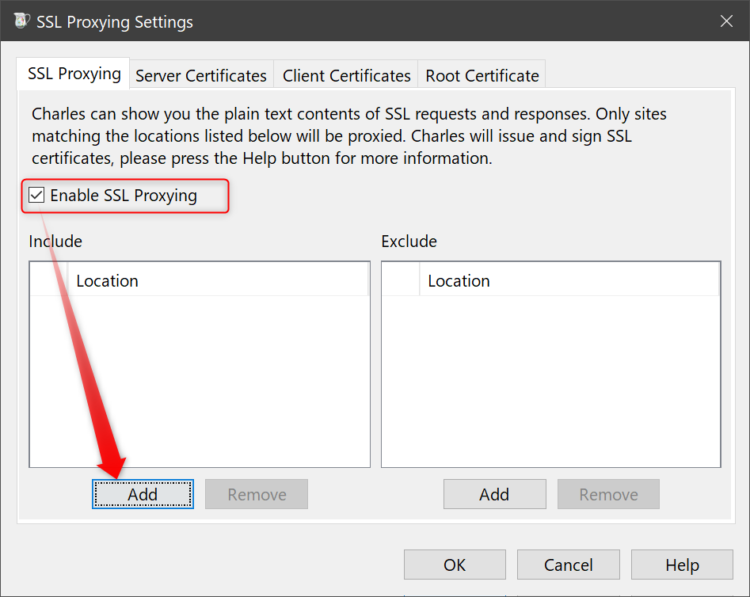This screenshot has height=597, width=750.
Task: Click the Exclude label text
Action: click(409, 241)
